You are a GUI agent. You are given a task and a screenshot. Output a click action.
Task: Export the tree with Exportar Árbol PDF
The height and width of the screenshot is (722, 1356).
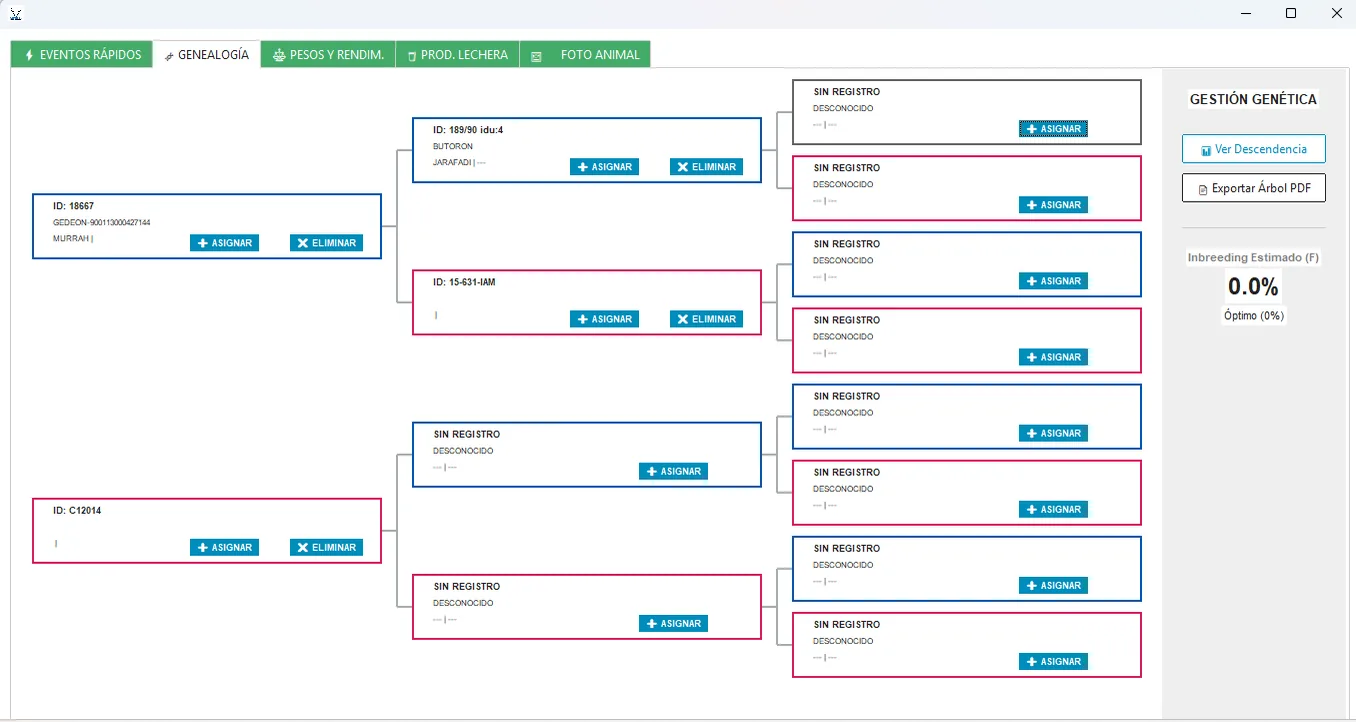1254,188
